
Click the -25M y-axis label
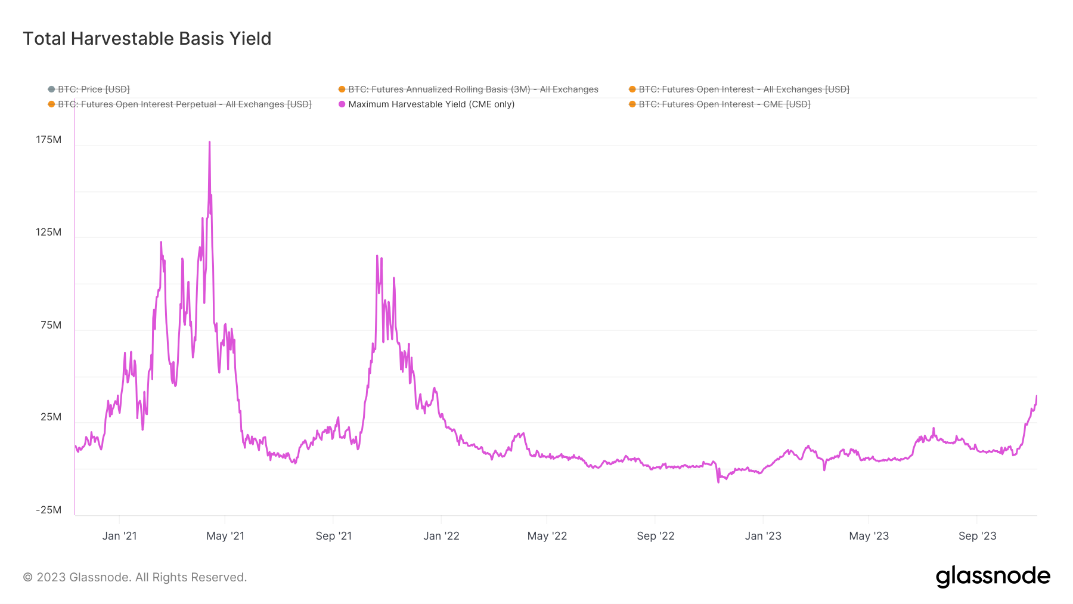[x=48, y=510]
